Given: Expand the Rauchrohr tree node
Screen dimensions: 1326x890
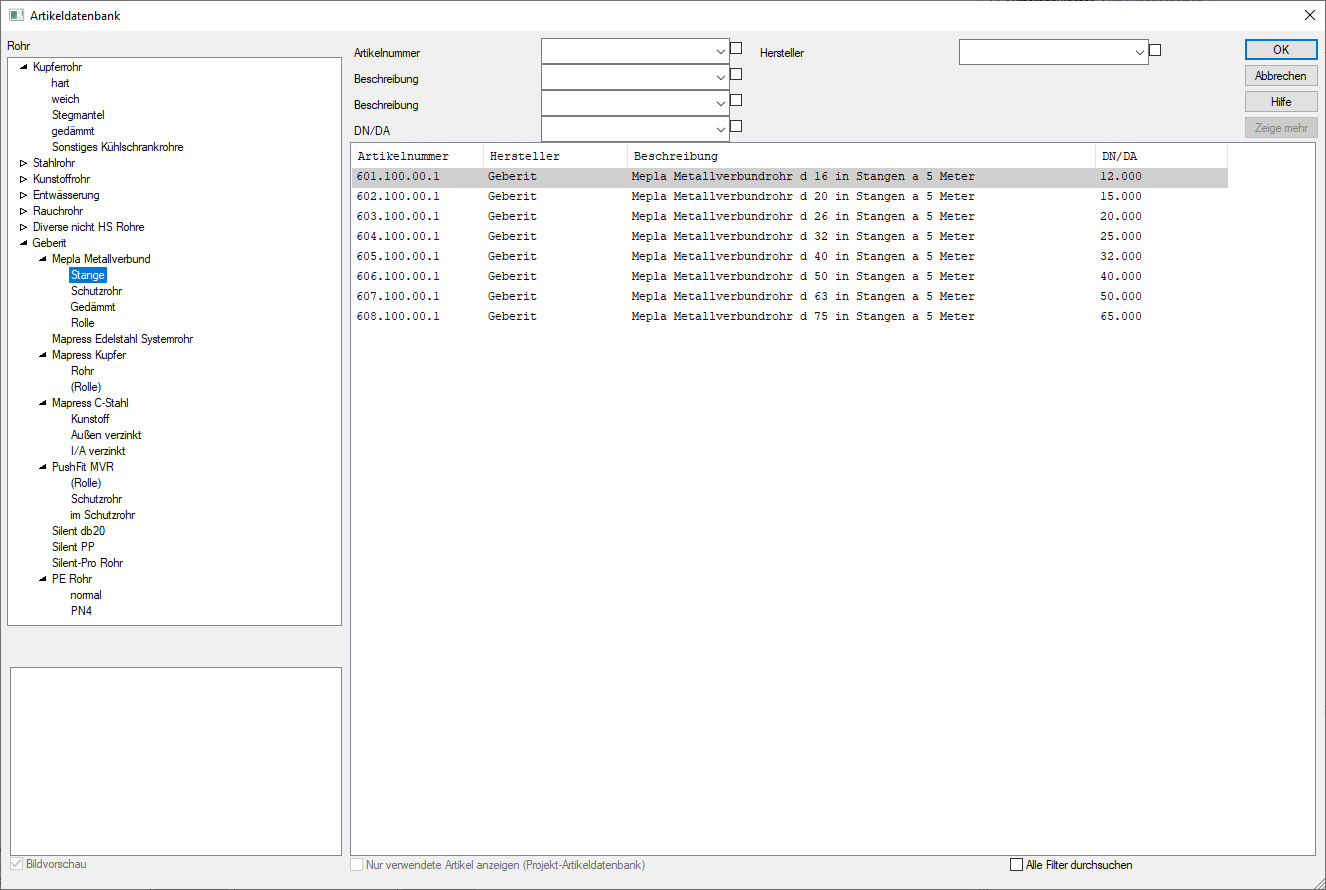Looking at the screenshot, I should tap(24, 211).
